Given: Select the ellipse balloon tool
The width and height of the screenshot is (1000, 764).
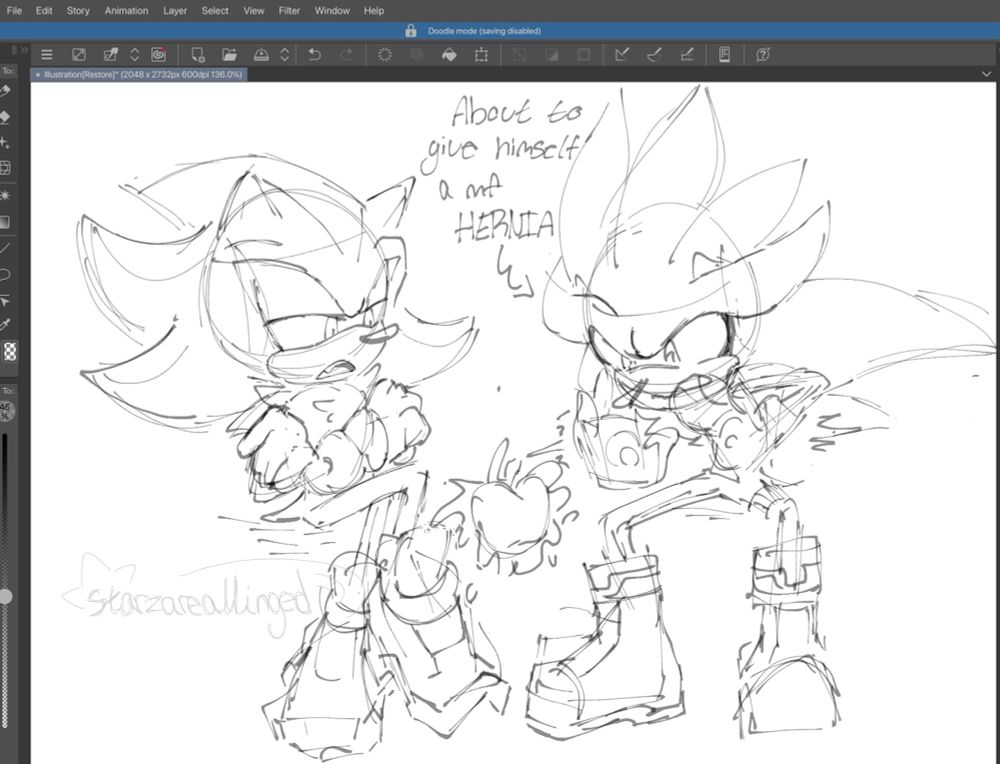Looking at the screenshot, I should [x=5, y=275].
